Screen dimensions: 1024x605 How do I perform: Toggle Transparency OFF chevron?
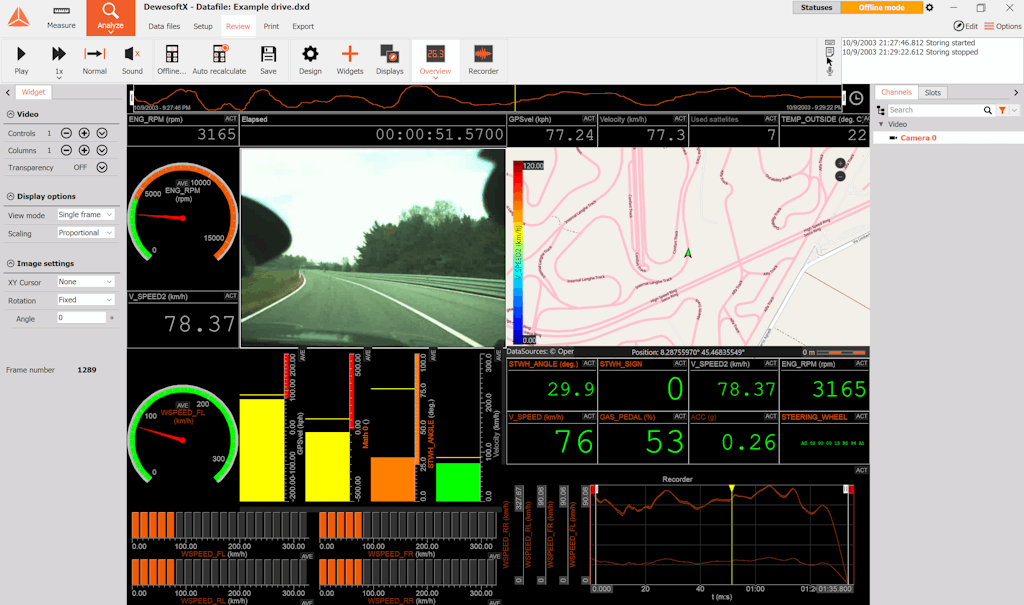coord(102,167)
